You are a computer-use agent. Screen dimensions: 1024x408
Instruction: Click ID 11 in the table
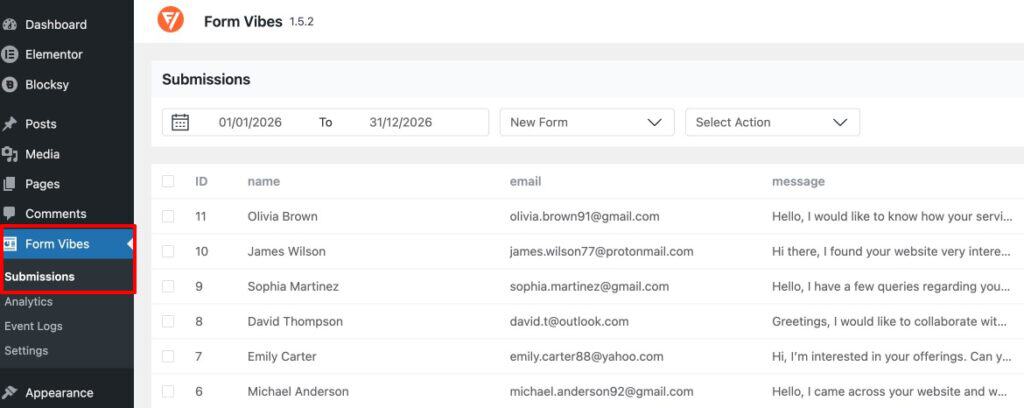200,216
